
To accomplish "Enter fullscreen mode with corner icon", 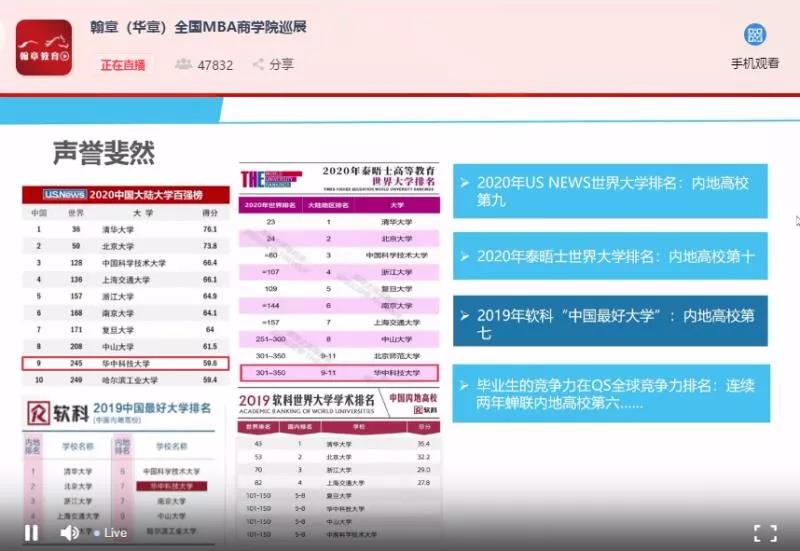I will coord(765,533).
